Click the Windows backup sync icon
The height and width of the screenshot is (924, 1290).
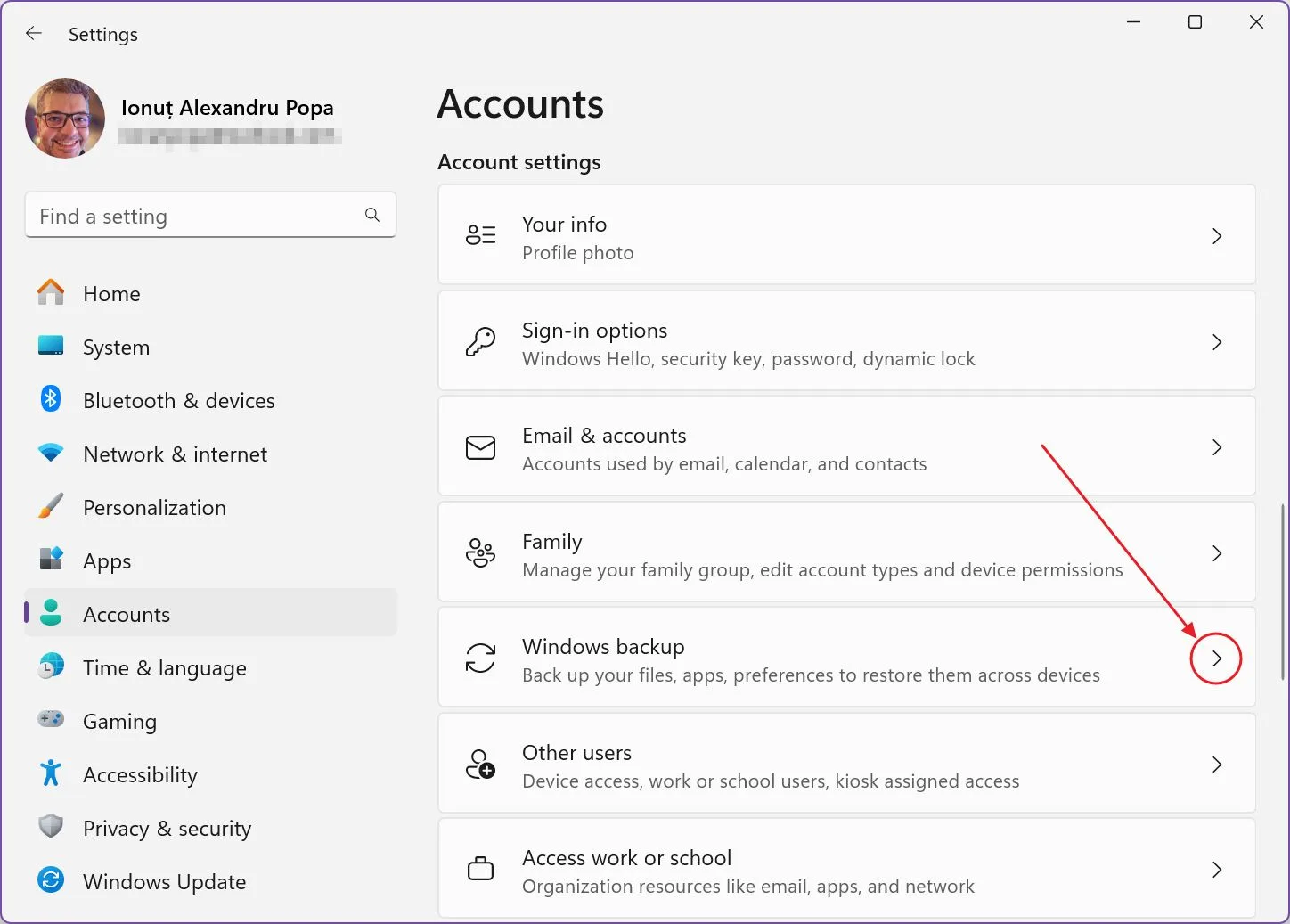480,658
